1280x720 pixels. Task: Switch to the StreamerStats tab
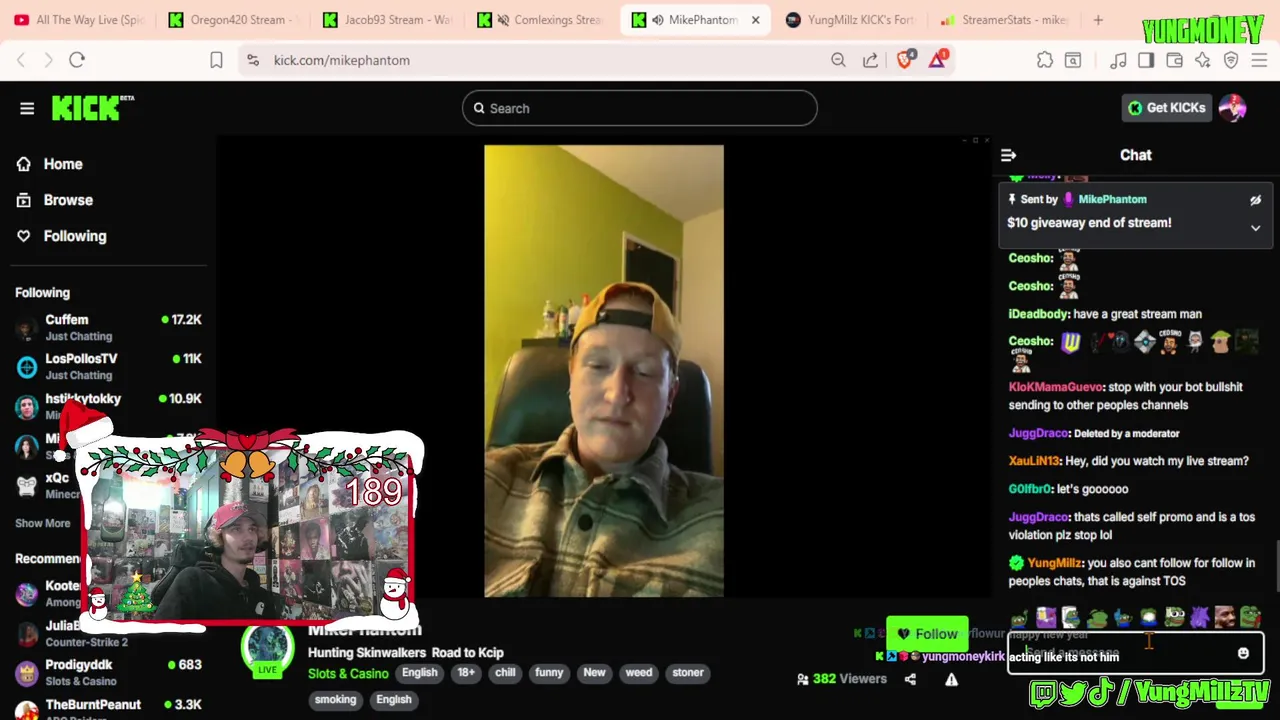tap(1003, 20)
